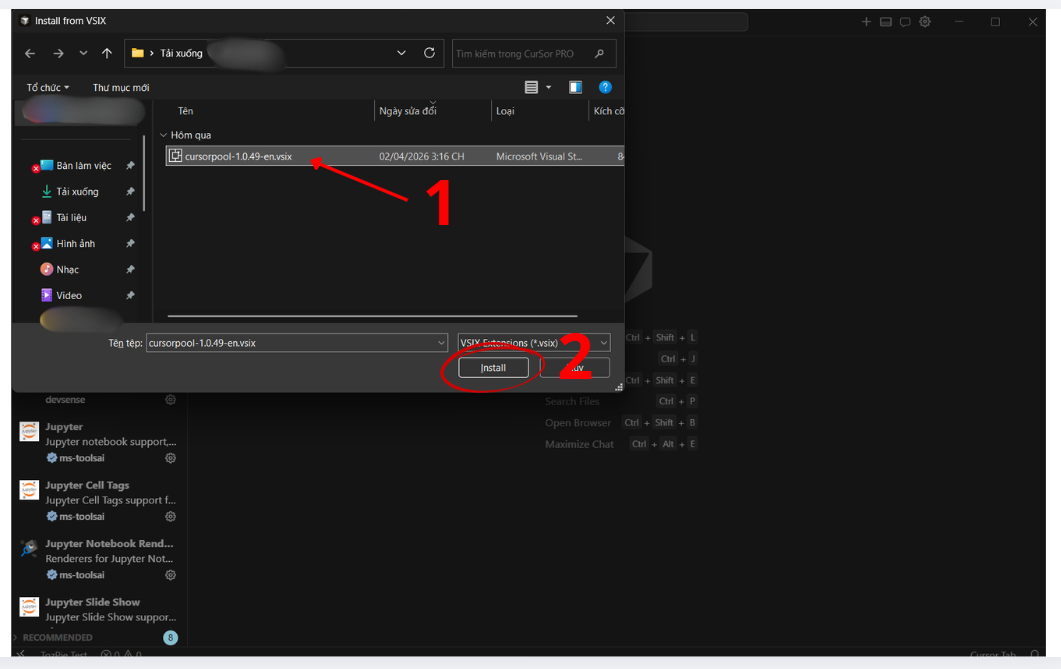Open Tải xuống in the sidebar
Screen dimensions: 1061x669
click(x=77, y=191)
